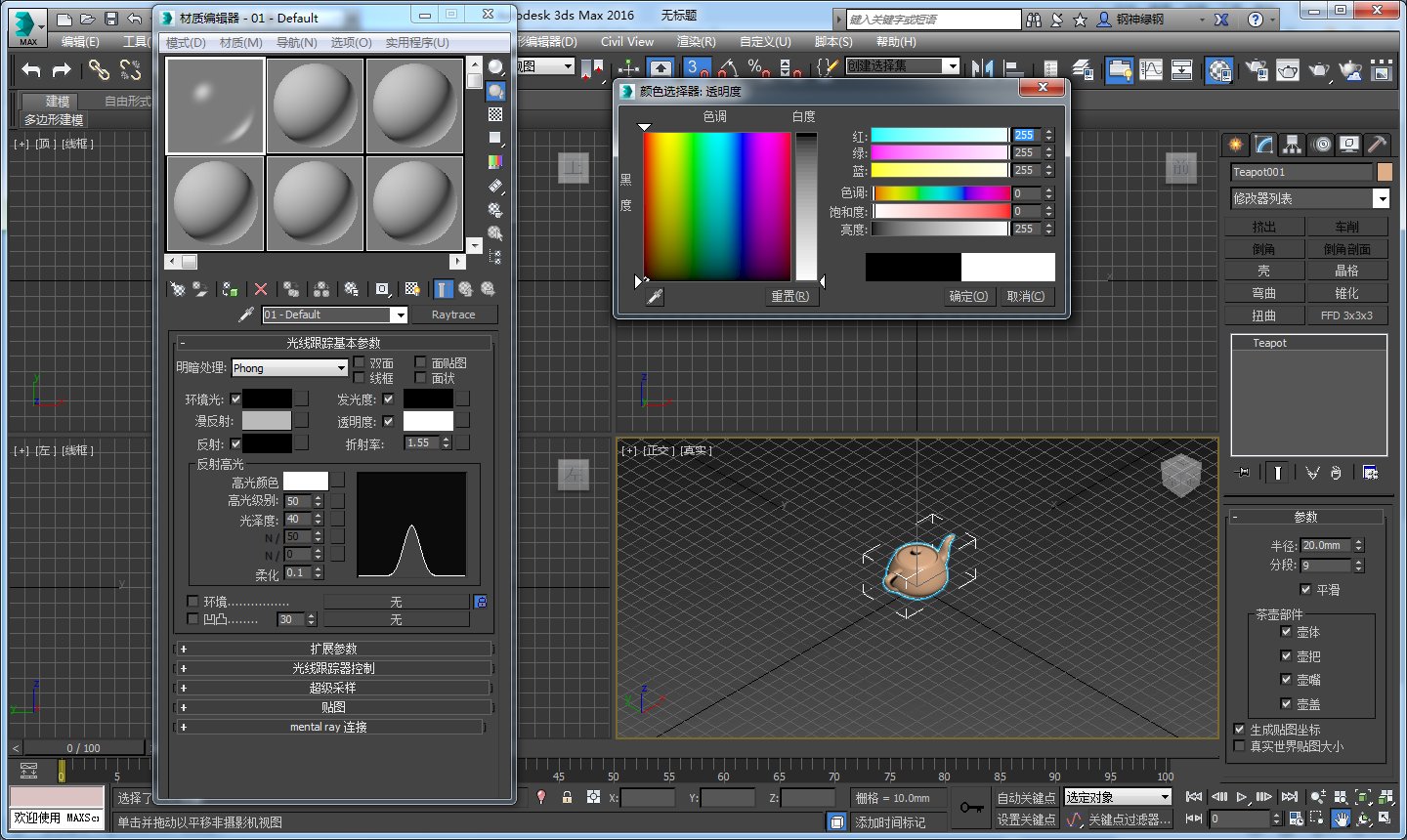The image size is (1407, 840).
Task: Open the Phong shading type dropdown
Action: (289, 368)
